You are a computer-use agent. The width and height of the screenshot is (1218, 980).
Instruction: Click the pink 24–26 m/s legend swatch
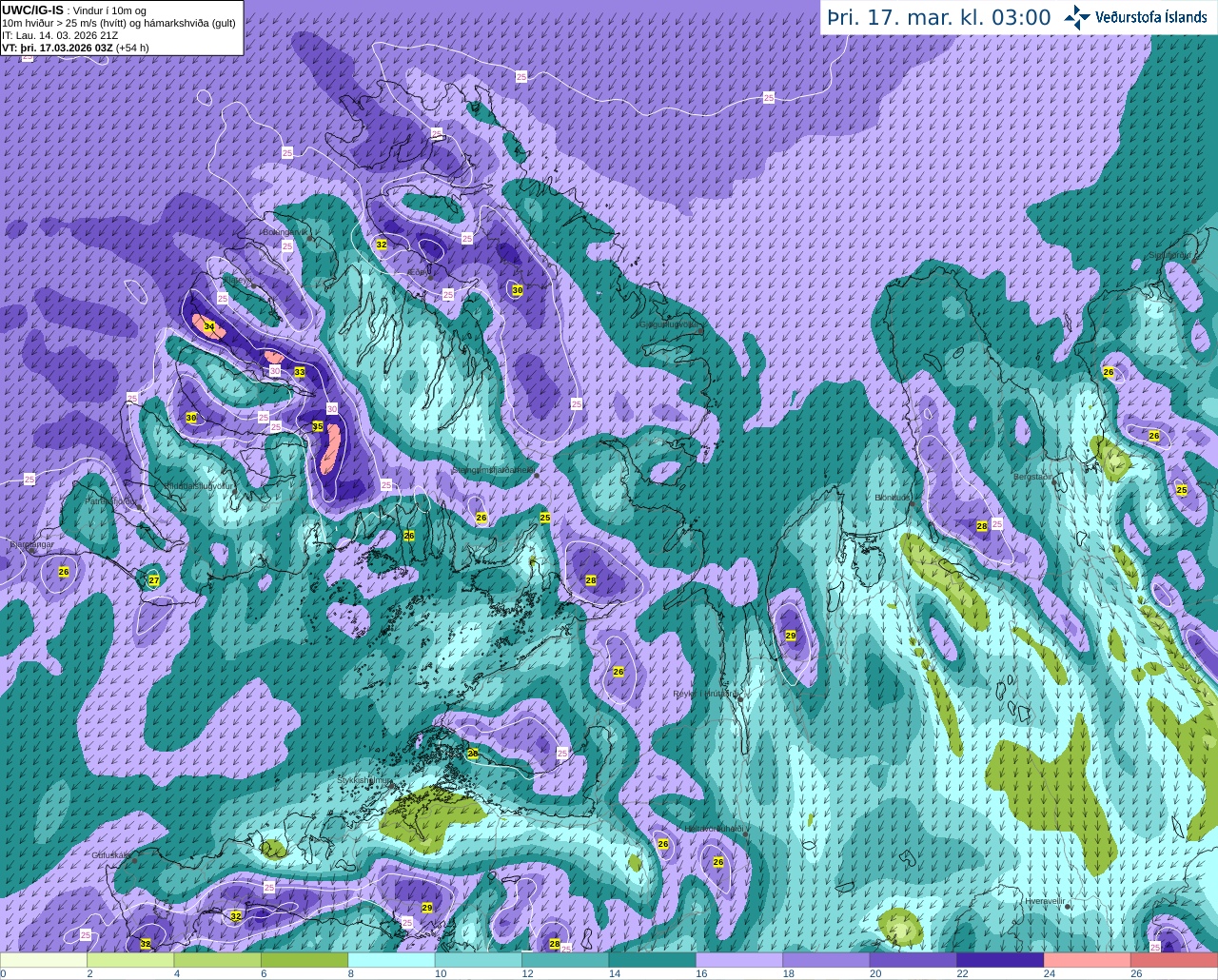click(1087, 960)
